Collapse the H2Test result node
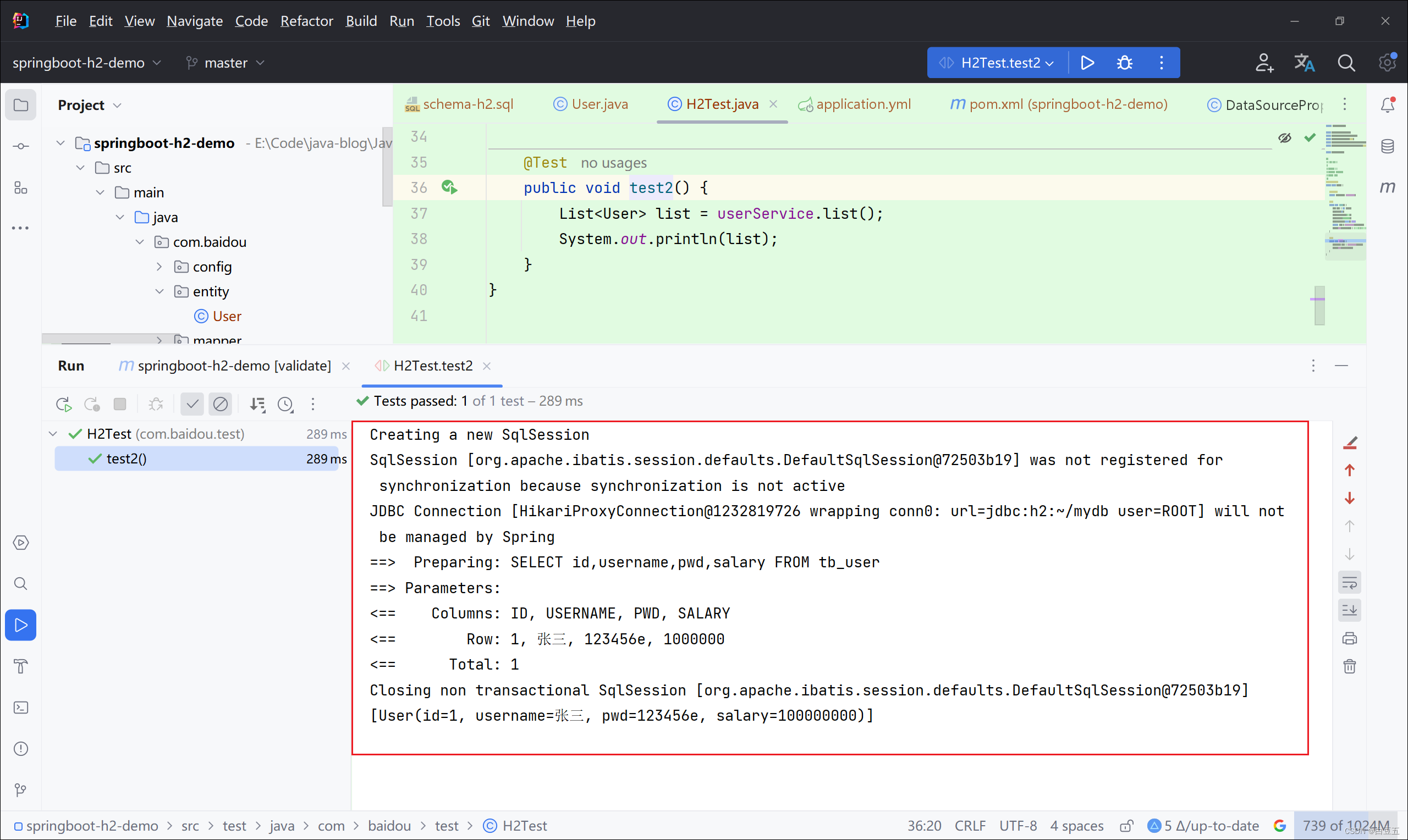This screenshot has height=840, width=1408. pyautogui.click(x=53, y=434)
